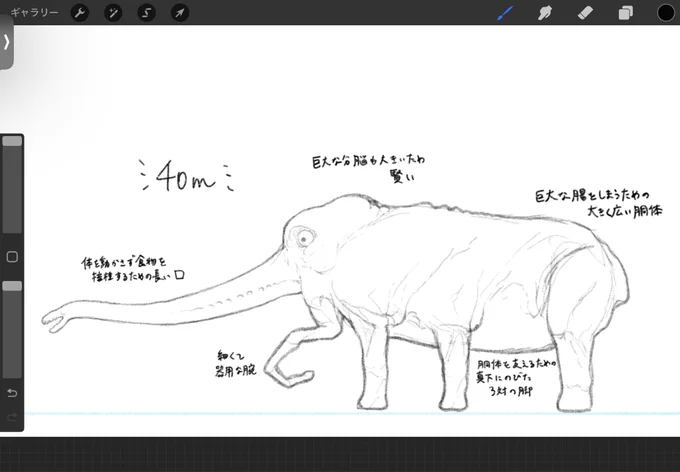The width and height of the screenshot is (680, 472).
Task: Open the Layers panel
Action: [625, 13]
